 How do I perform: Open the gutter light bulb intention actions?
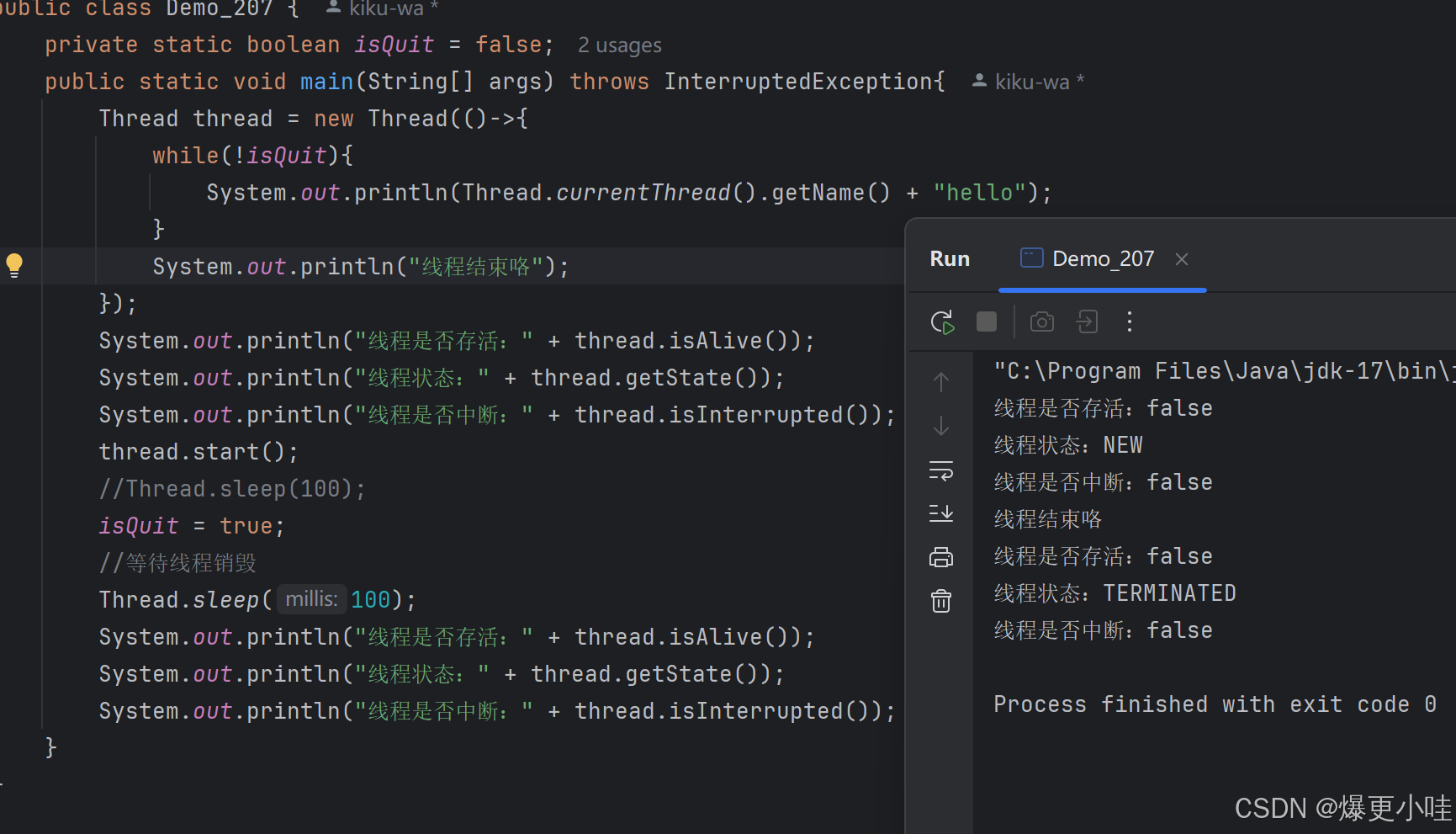14,265
